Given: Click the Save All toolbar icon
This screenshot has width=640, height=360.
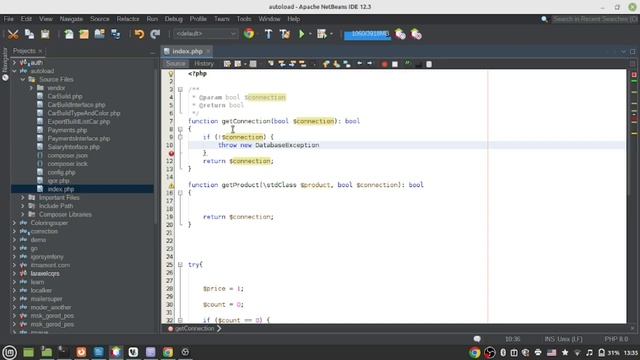Looking at the screenshot, I should point(116,34).
